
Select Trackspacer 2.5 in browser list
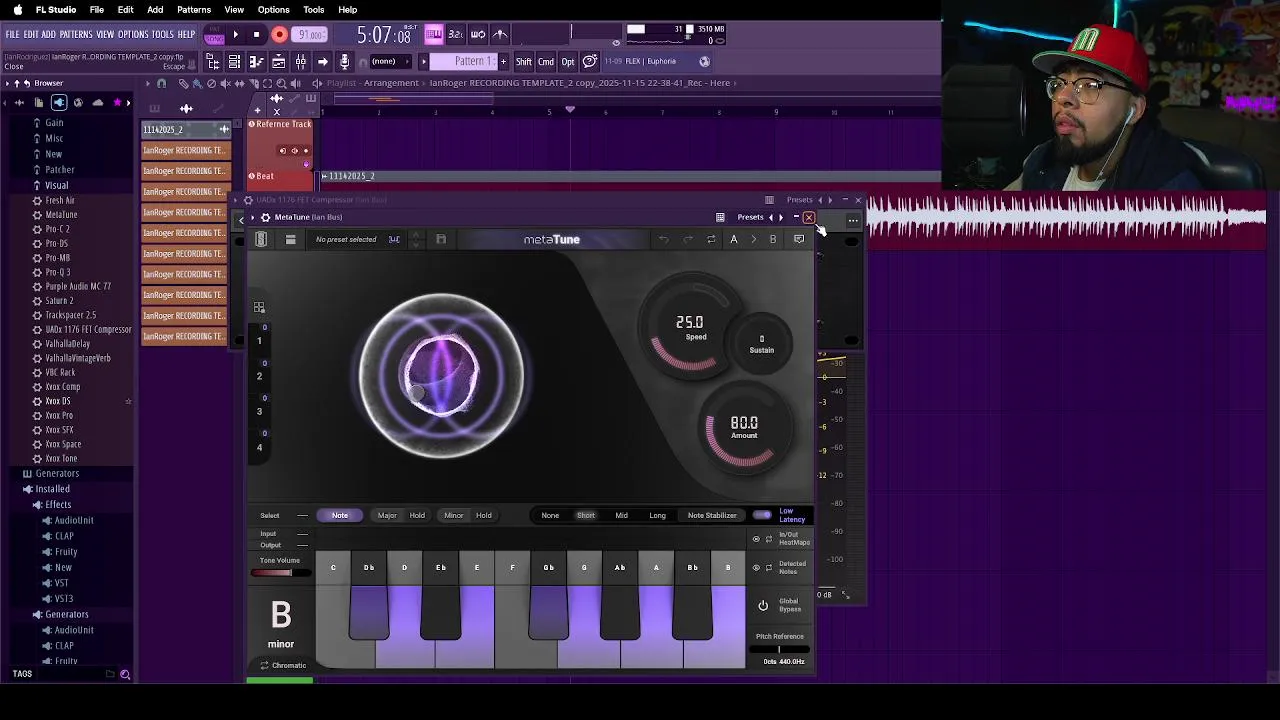(70, 315)
